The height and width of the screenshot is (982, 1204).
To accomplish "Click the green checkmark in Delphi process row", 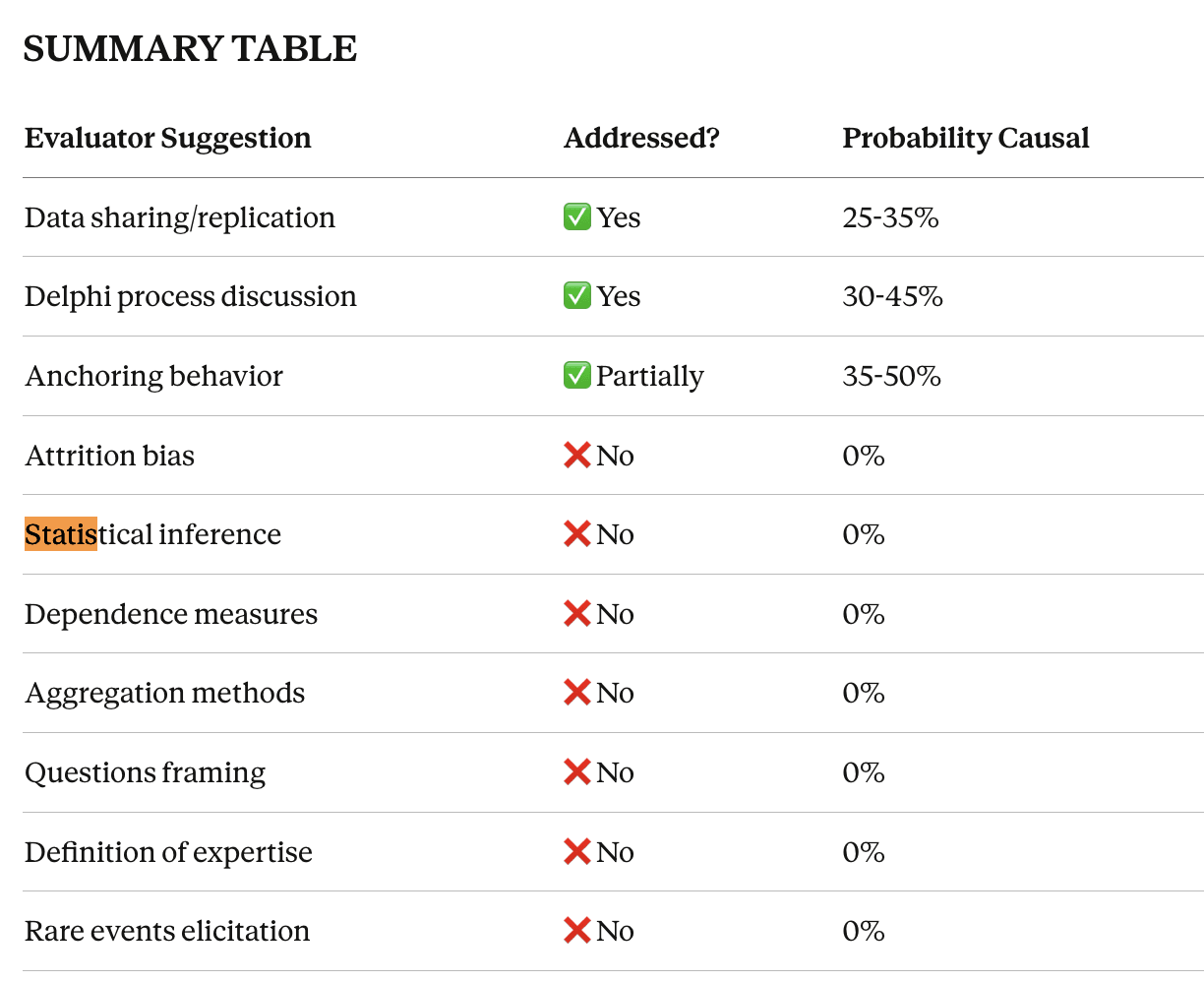I will (576, 295).
